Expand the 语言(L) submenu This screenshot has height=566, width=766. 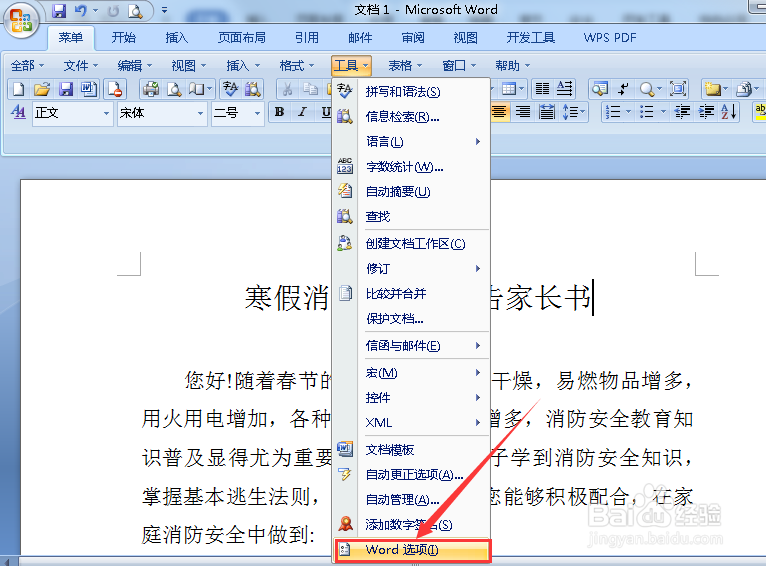(411, 142)
